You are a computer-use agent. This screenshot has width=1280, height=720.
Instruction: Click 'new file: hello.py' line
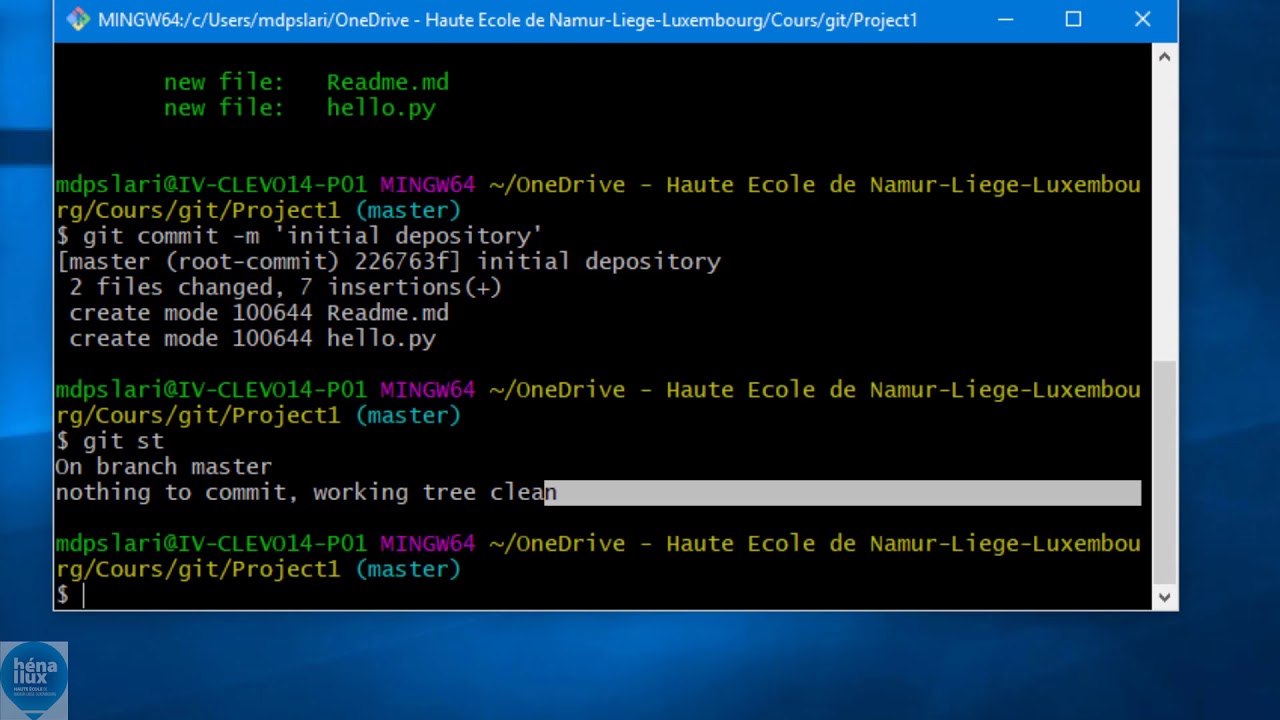pos(300,108)
